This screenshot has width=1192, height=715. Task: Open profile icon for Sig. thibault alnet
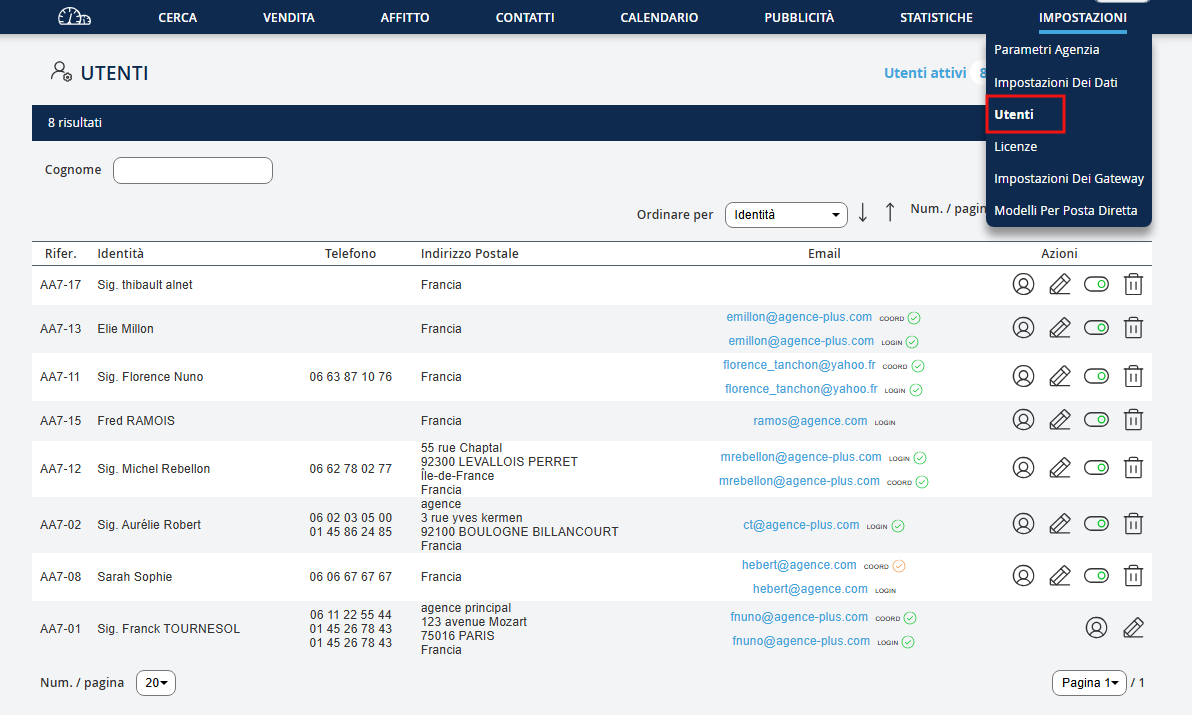[1023, 285]
